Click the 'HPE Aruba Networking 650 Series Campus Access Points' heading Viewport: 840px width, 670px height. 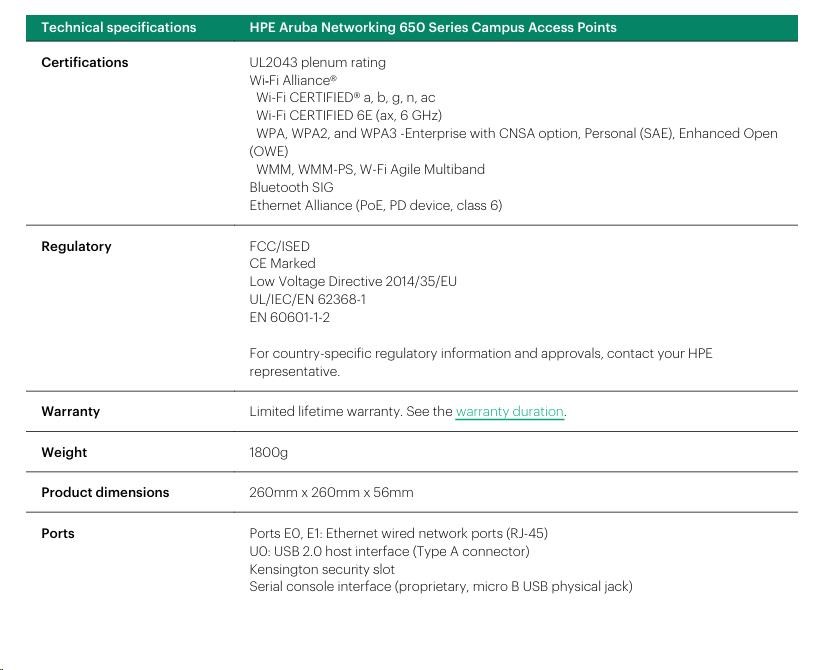pos(433,27)
